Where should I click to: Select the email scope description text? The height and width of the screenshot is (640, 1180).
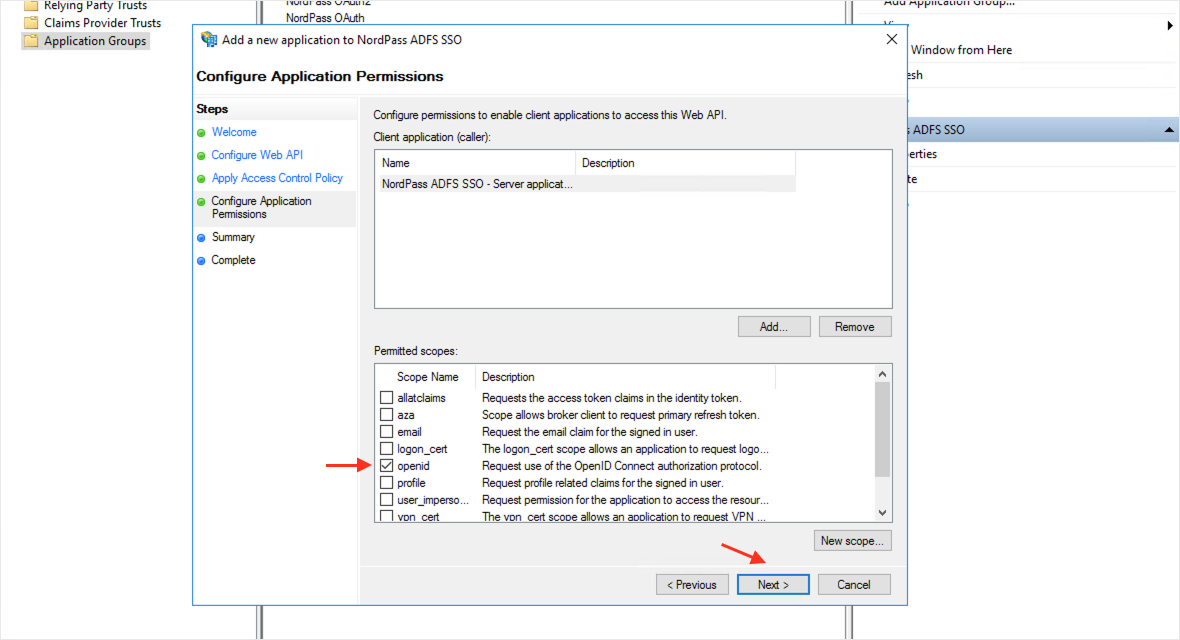tap(589, 431)
